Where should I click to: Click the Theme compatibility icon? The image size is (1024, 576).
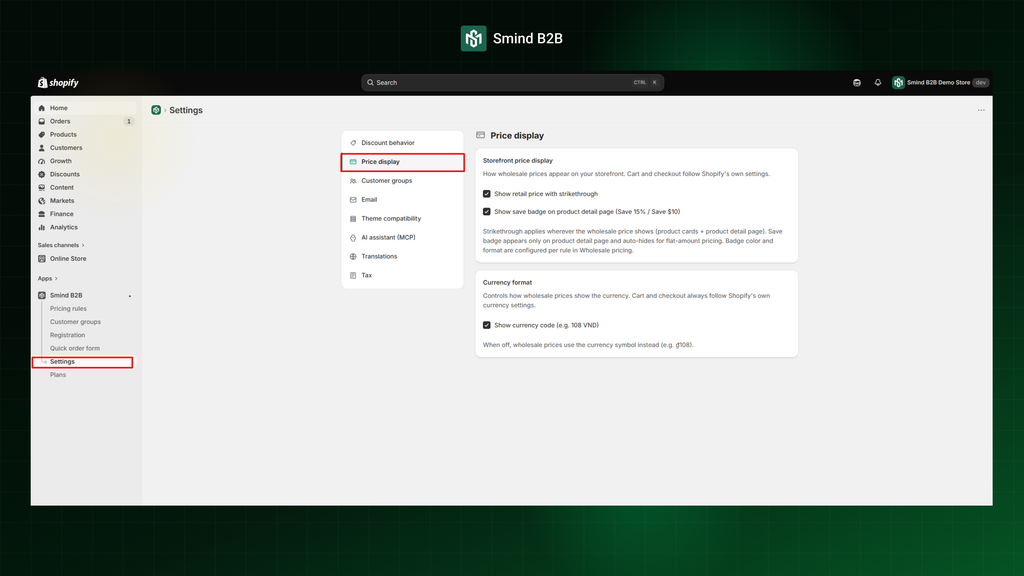point(353,219)
